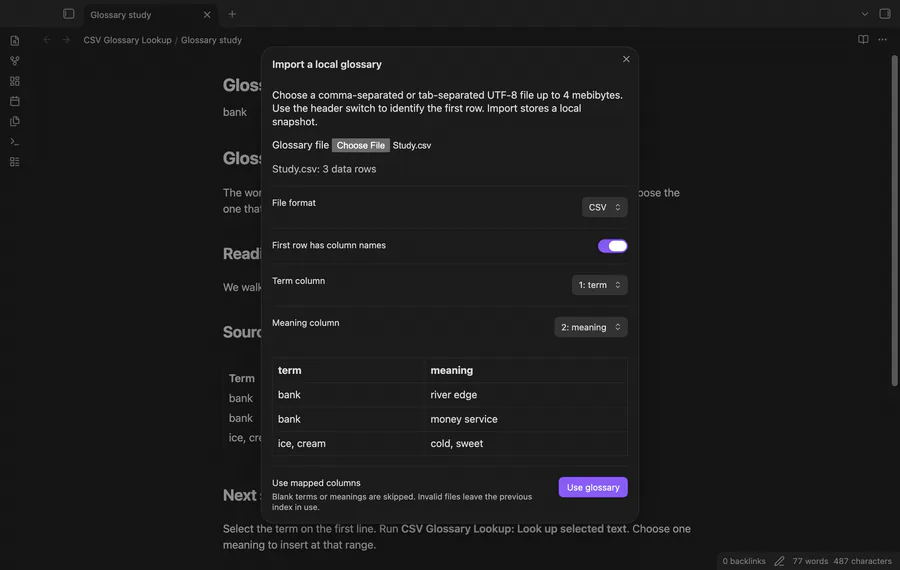Open graph view from sidebar ribbon
This screenshot has width=900, height=570.
pos(15,61)
